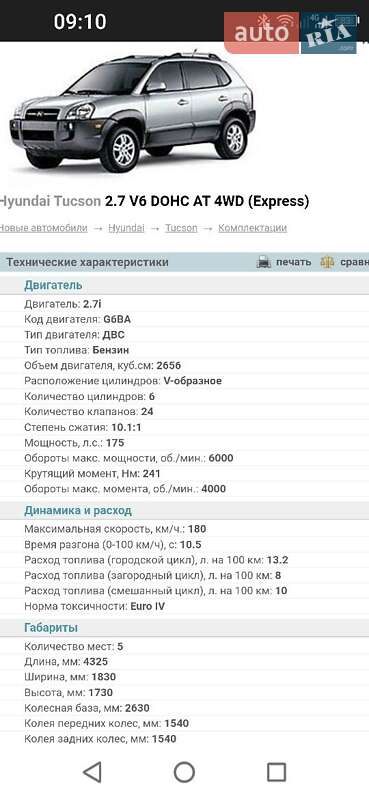Click the Расположение цилиндров V-образное row
The height and width of the screenshot is (800, 369).
[184, 381]
